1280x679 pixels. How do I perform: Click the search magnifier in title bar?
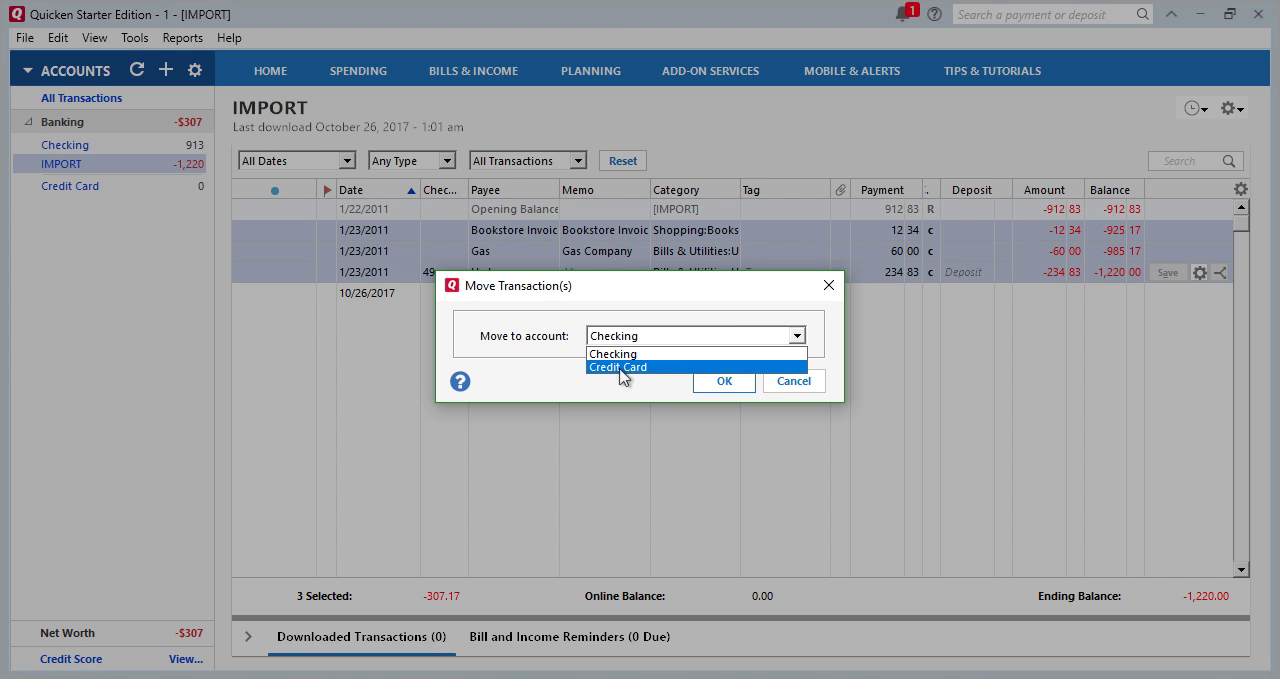[1142, 14]
